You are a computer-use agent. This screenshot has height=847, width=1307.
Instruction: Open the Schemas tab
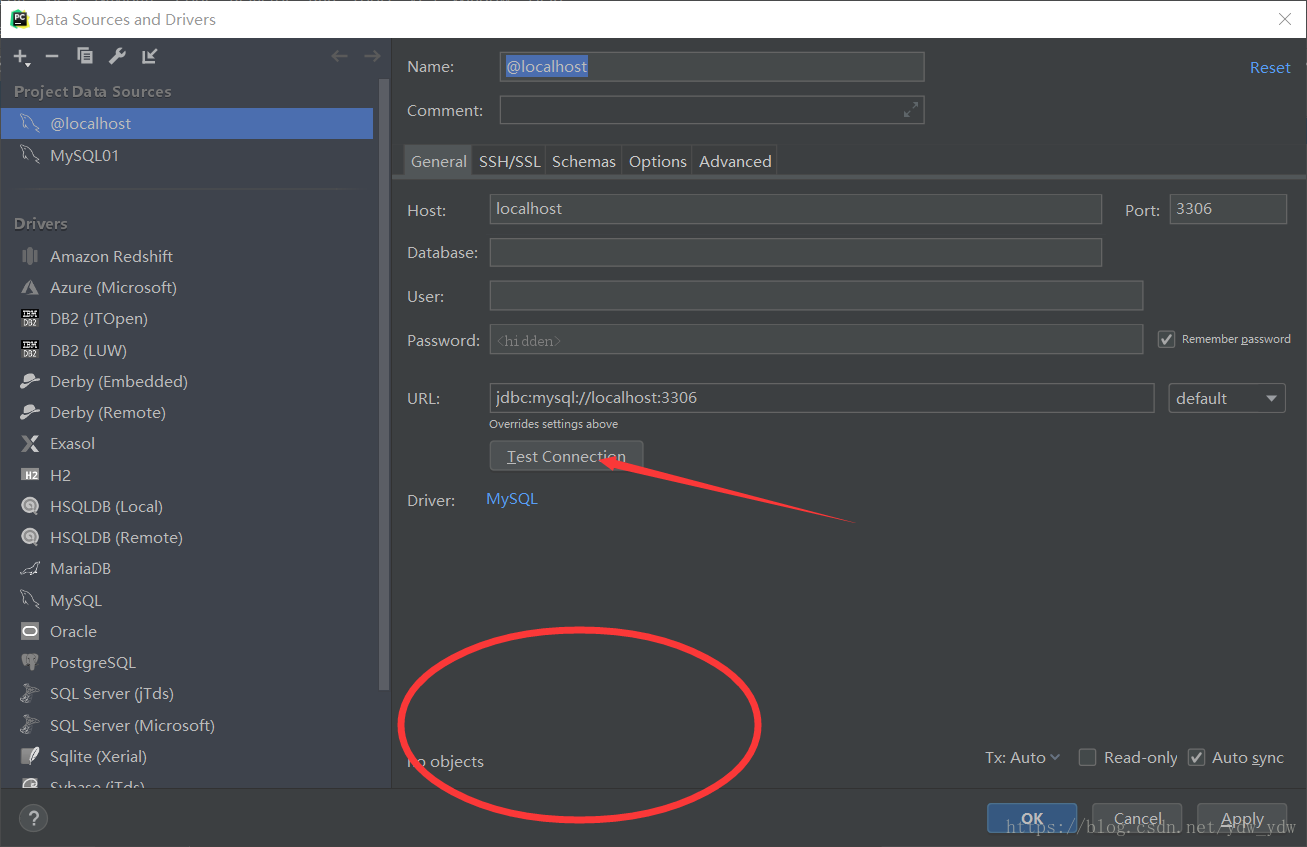coord(583,161)
